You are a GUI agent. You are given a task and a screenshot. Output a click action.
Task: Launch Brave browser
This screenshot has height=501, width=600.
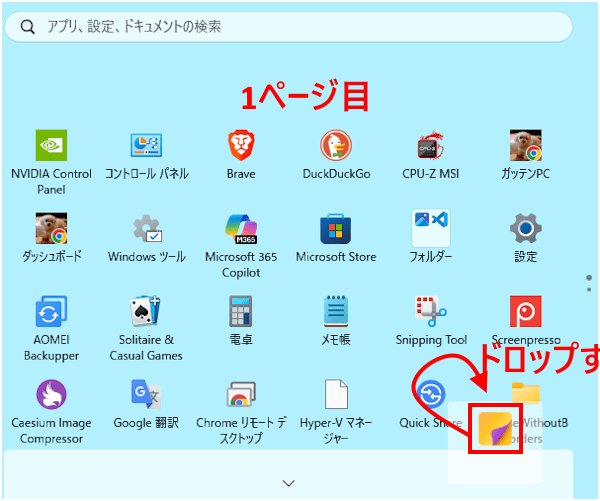click(x=241, y=145)
